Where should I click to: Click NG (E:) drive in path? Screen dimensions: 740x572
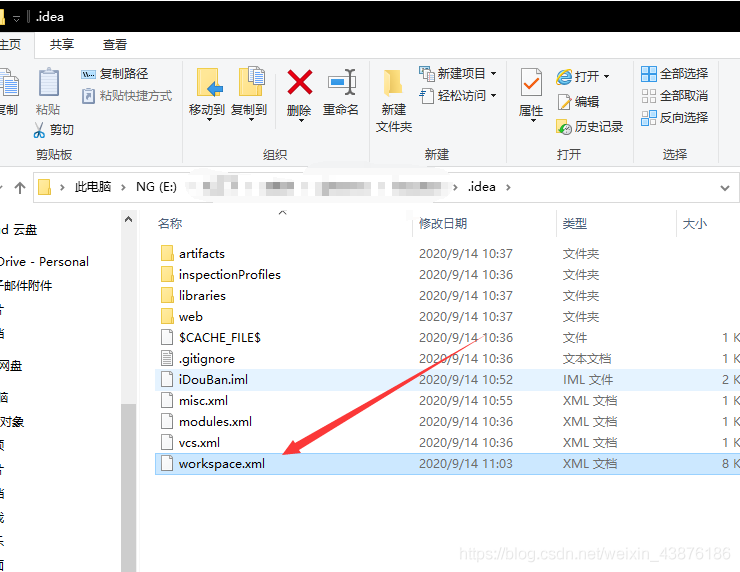(156, 187)
